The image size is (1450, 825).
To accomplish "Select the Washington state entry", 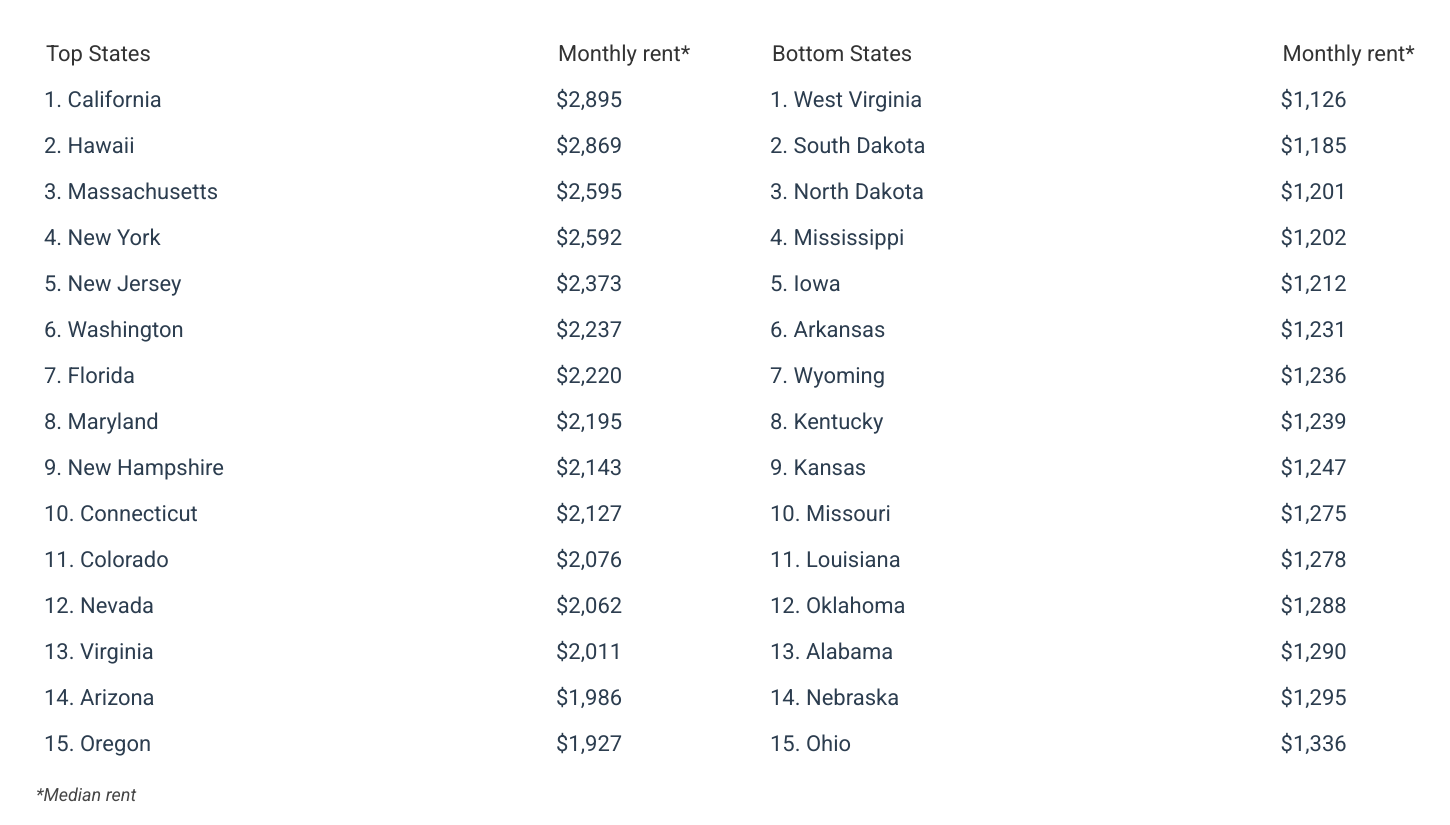I will 114,330.
